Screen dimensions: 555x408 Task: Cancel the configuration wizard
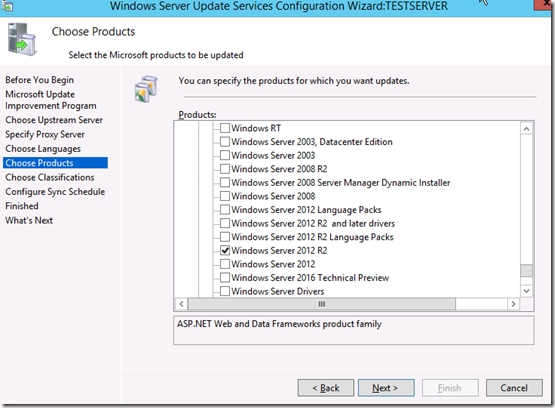tap(514, 388)
